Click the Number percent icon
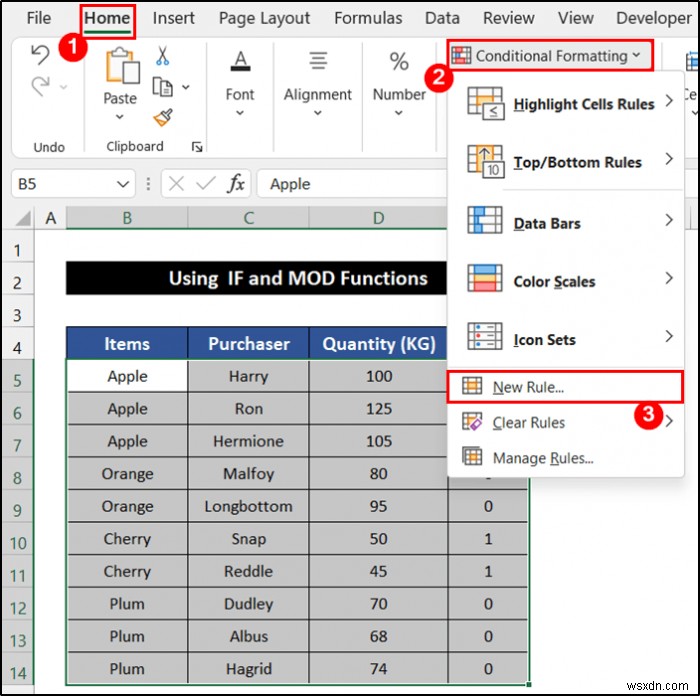The image size is (700, 696). click(x=399, y=61)
